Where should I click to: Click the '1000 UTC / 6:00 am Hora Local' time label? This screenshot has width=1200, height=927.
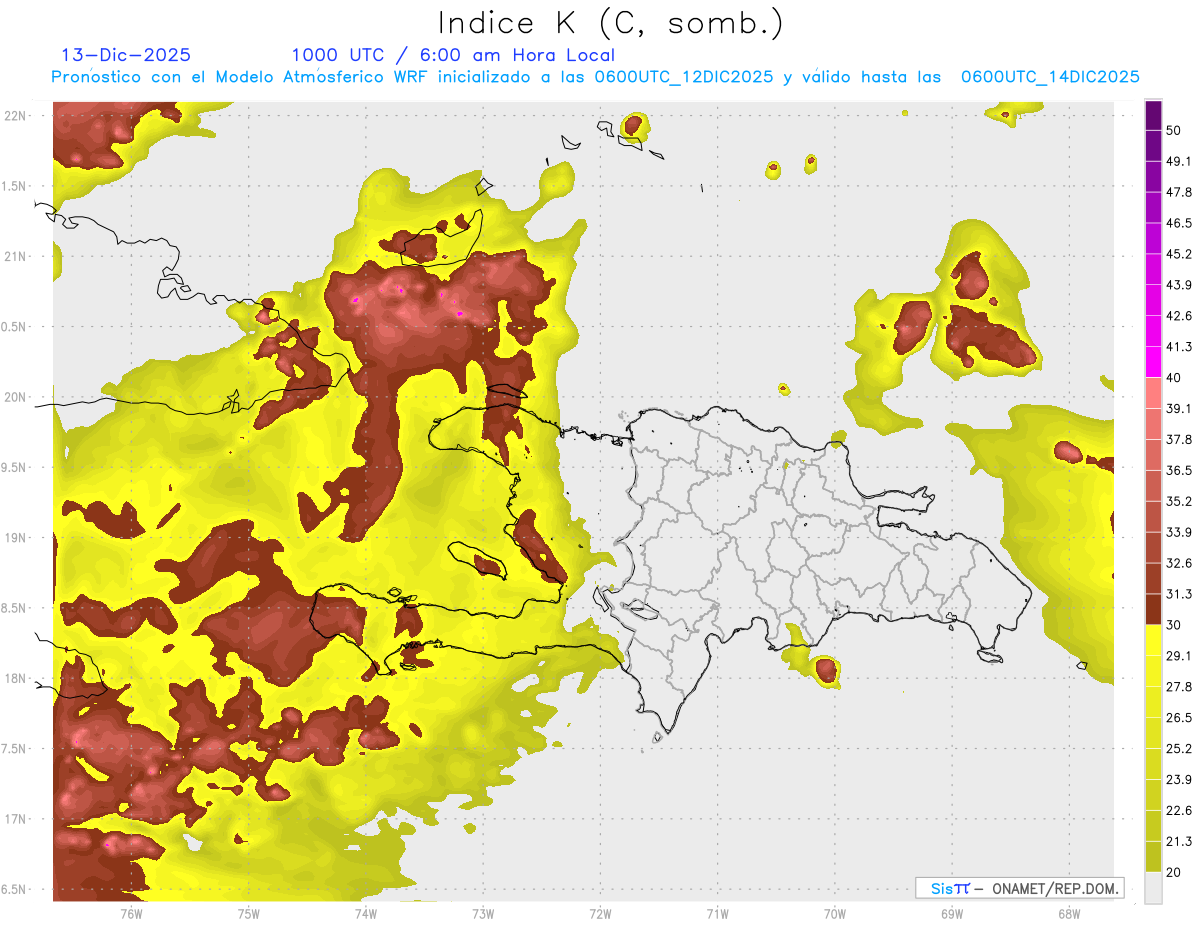click(x=453, y=56)
